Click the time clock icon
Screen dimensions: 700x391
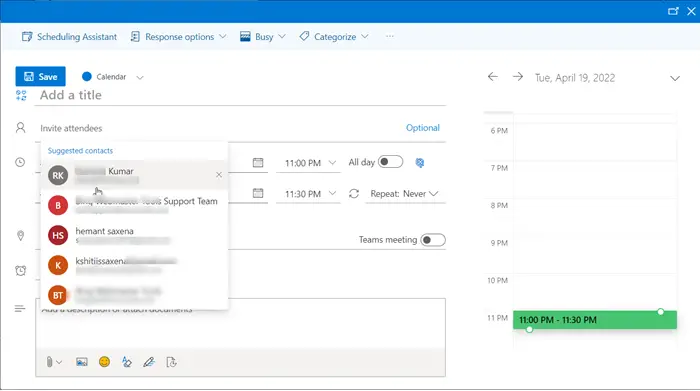[20, 162]
